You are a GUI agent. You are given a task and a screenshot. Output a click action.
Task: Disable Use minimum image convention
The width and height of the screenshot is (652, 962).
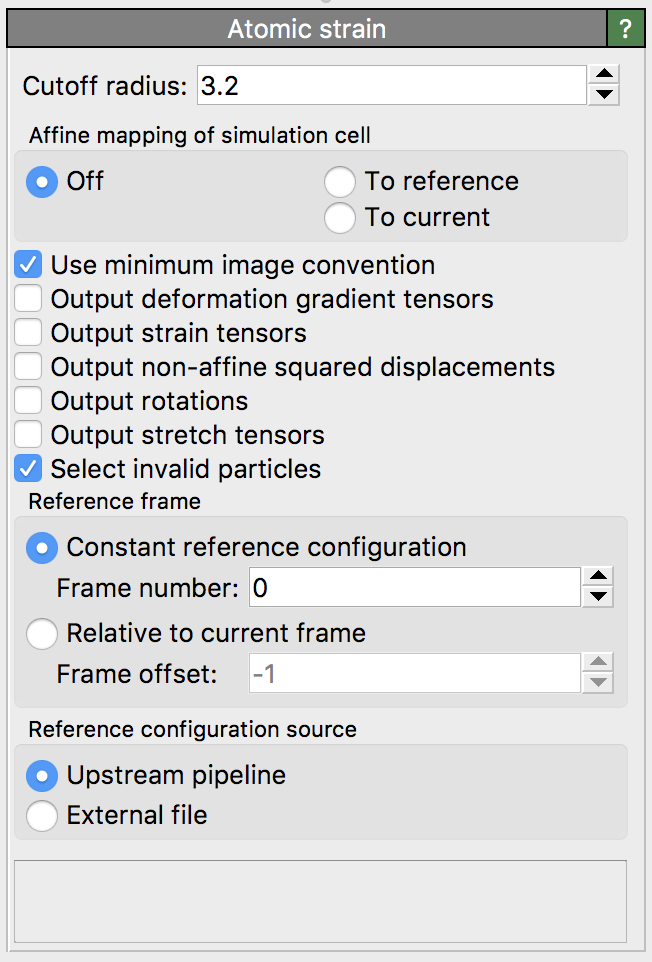click(29, 266)
